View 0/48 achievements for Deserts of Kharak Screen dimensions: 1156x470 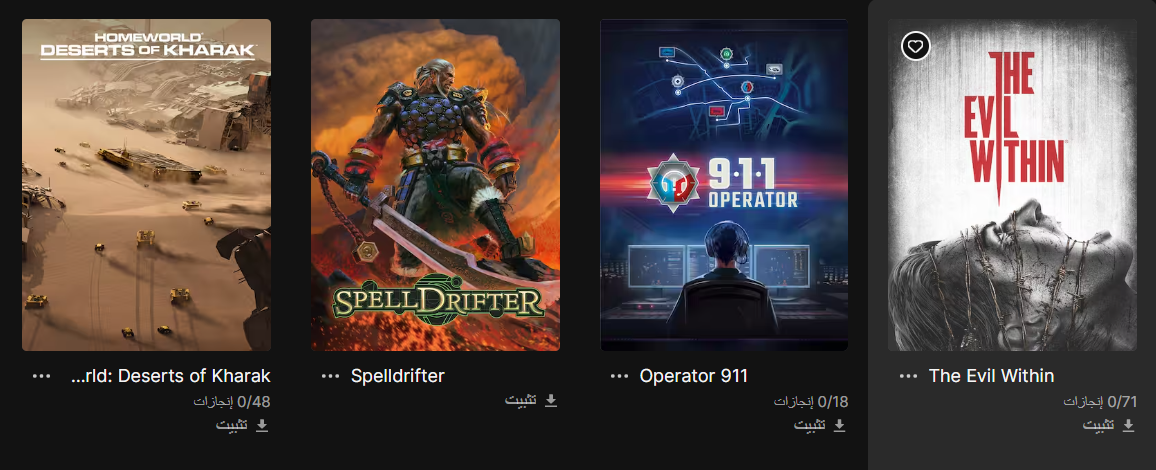coord(232,402)
